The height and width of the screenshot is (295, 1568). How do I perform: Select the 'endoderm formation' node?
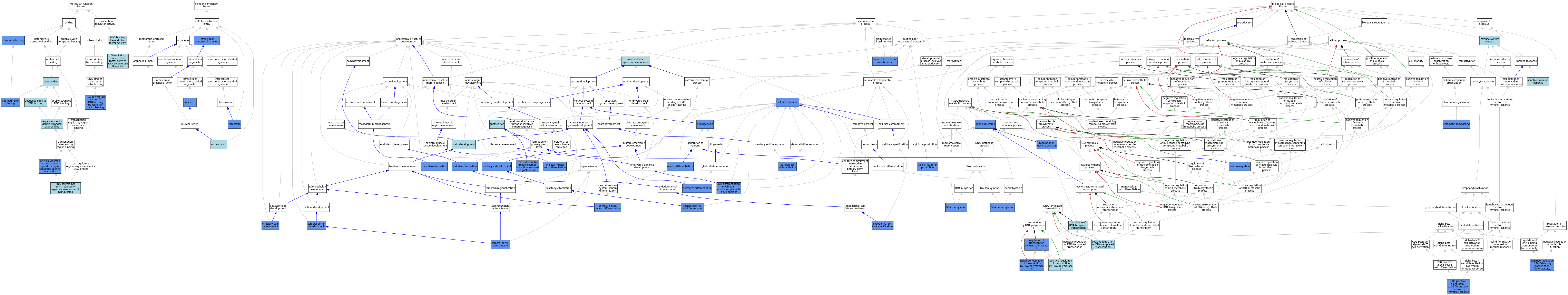464,166
